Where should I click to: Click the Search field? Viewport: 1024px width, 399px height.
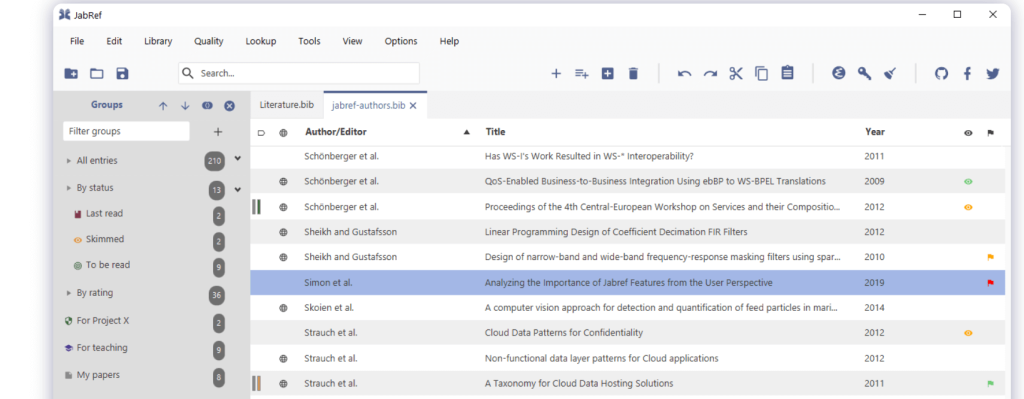tap(299, 73)
